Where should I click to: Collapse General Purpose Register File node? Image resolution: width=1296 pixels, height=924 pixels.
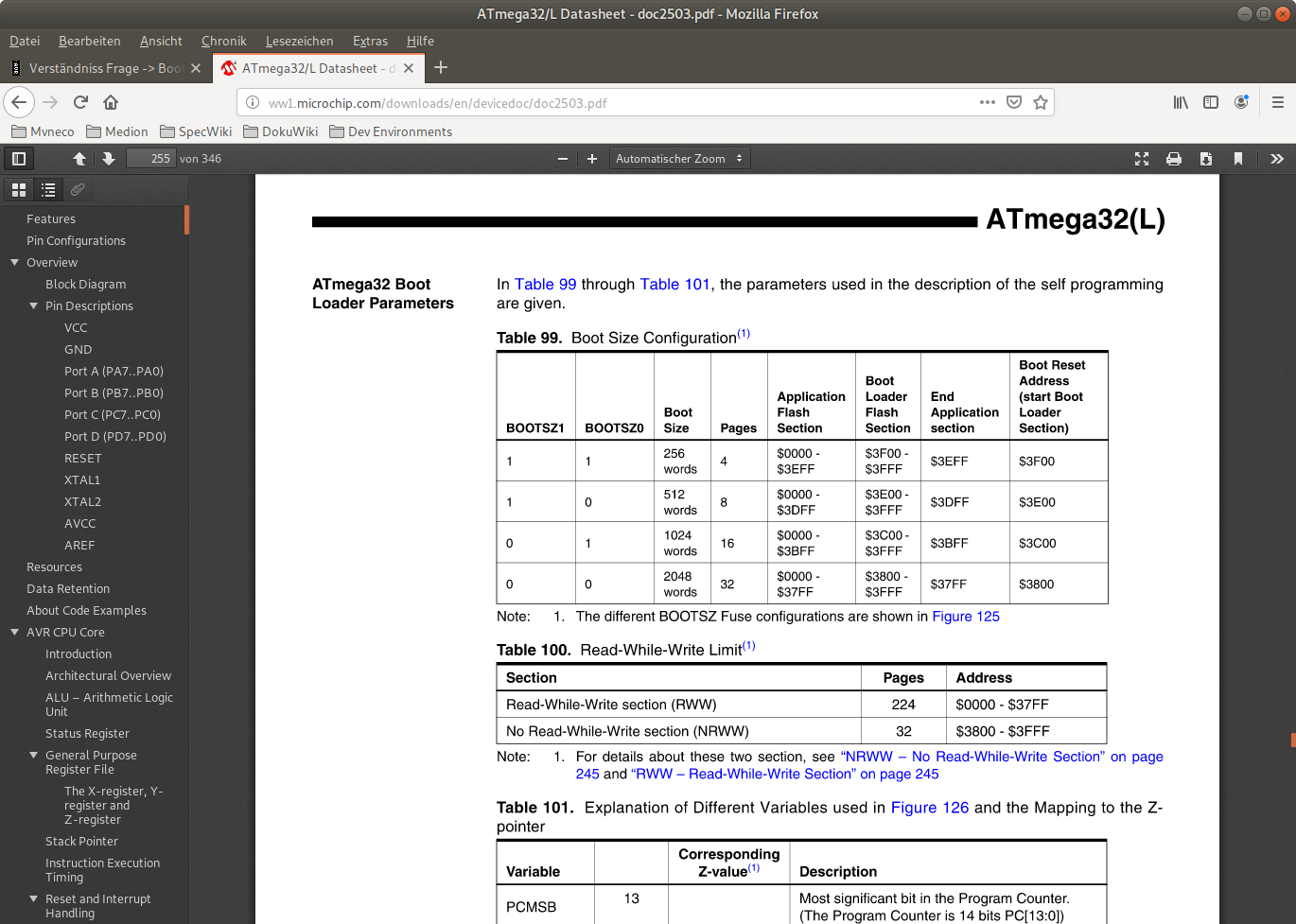[33, 755]
